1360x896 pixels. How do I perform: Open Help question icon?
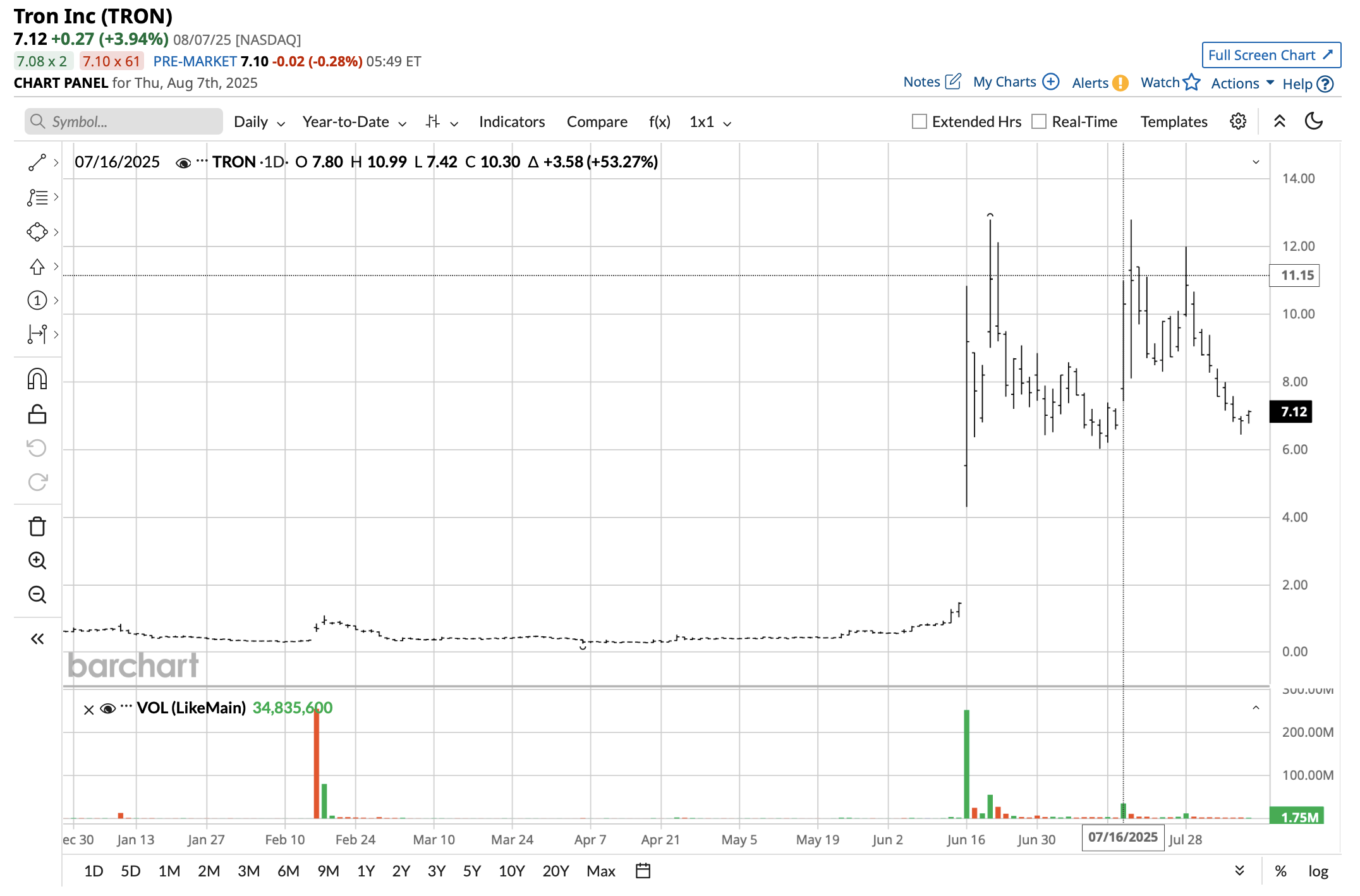(1308, 84)
